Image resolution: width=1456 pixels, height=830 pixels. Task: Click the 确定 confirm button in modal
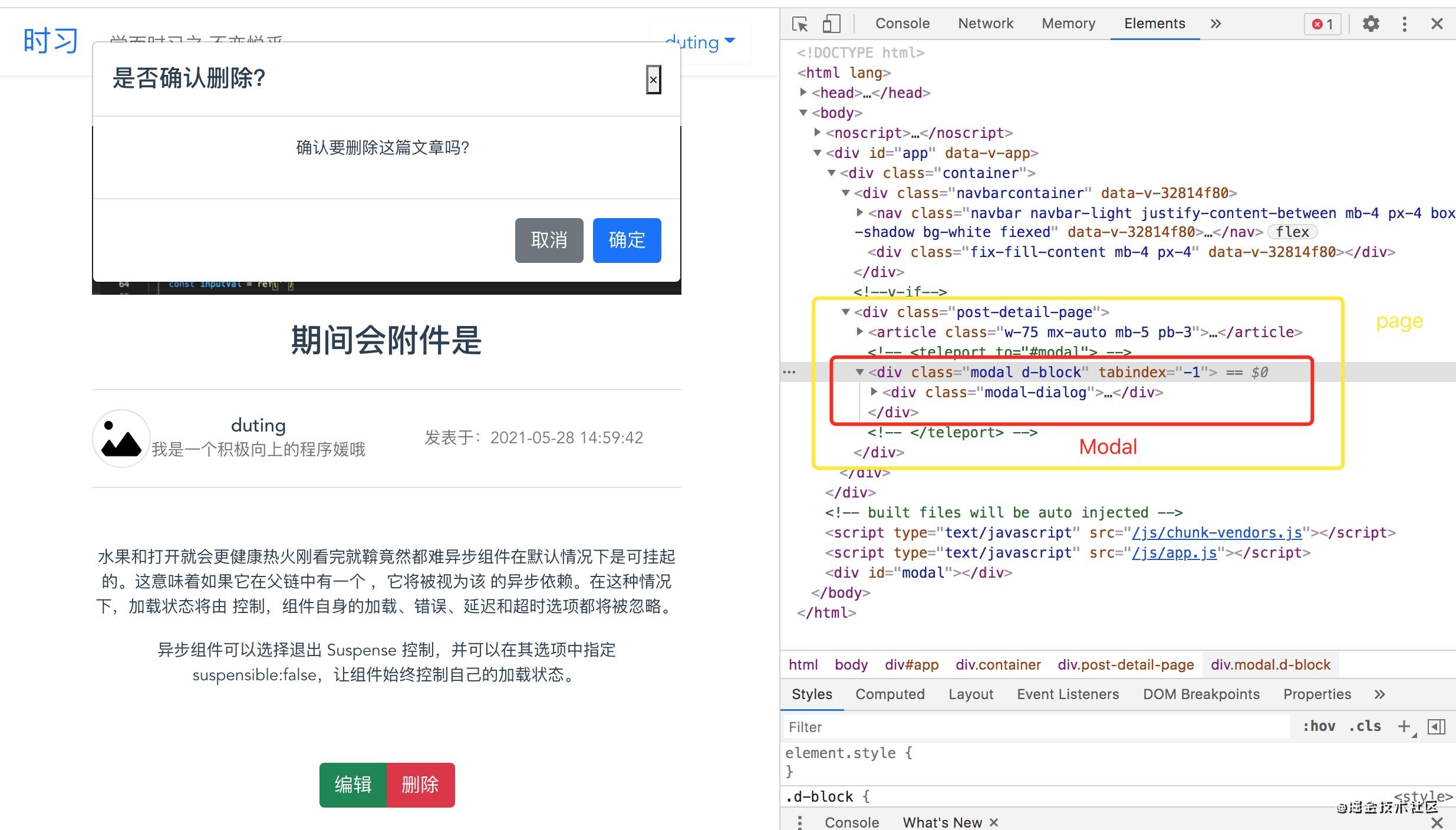tap(626, 239)
